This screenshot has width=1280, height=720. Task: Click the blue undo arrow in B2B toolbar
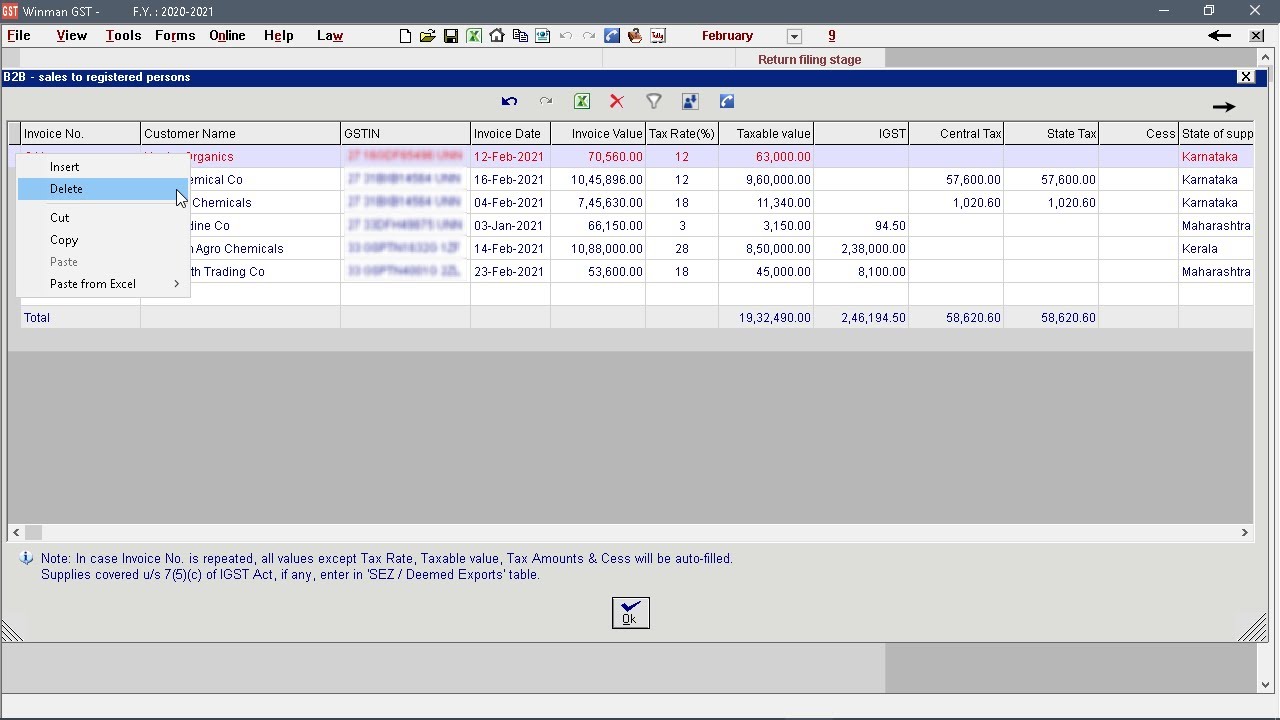pos(509,101)
